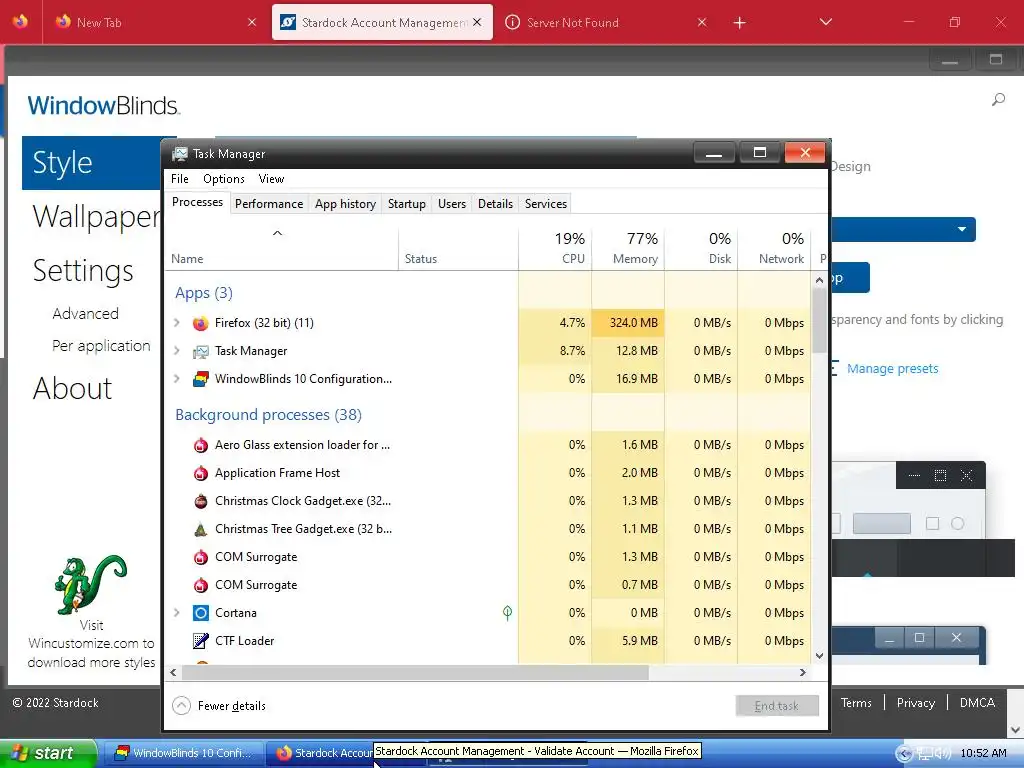Collapse view with Fewer details
1024x768 pixels.
(219, 706)
